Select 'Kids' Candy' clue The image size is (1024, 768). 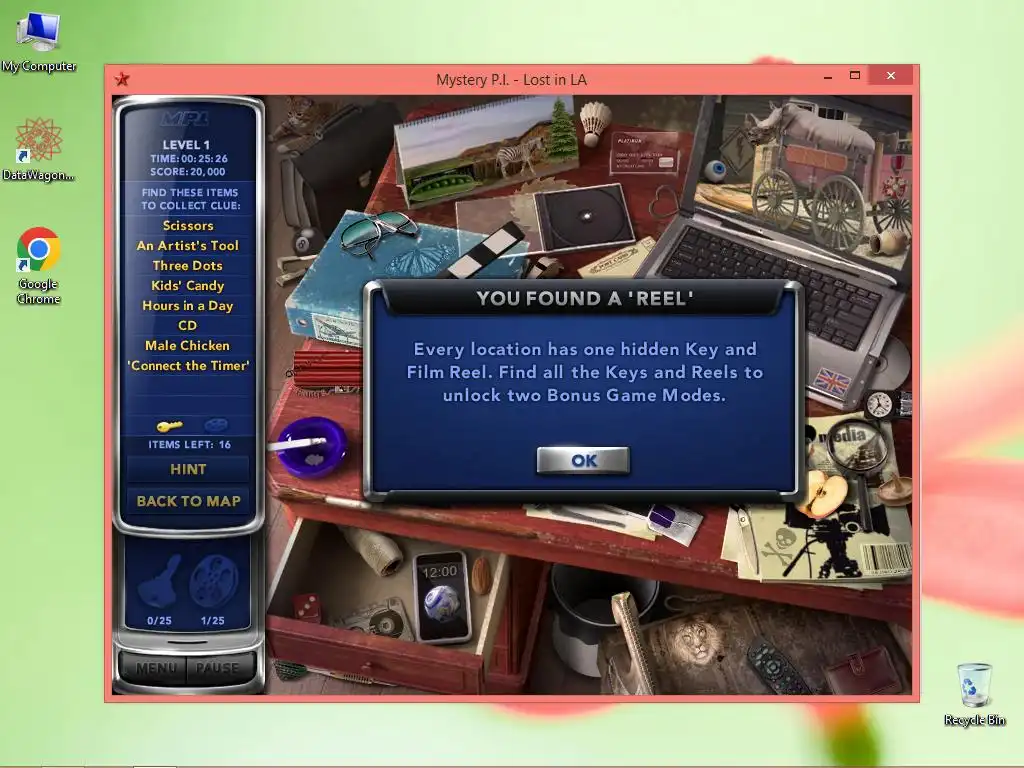(x=188, y=285)
